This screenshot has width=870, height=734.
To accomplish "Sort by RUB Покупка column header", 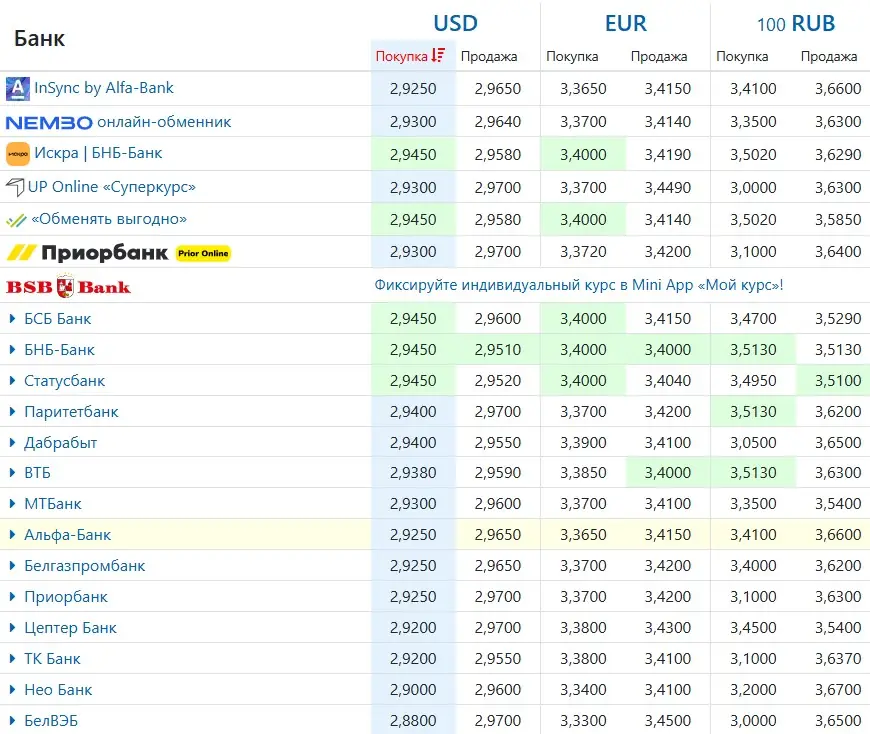I will click(742, 56).
